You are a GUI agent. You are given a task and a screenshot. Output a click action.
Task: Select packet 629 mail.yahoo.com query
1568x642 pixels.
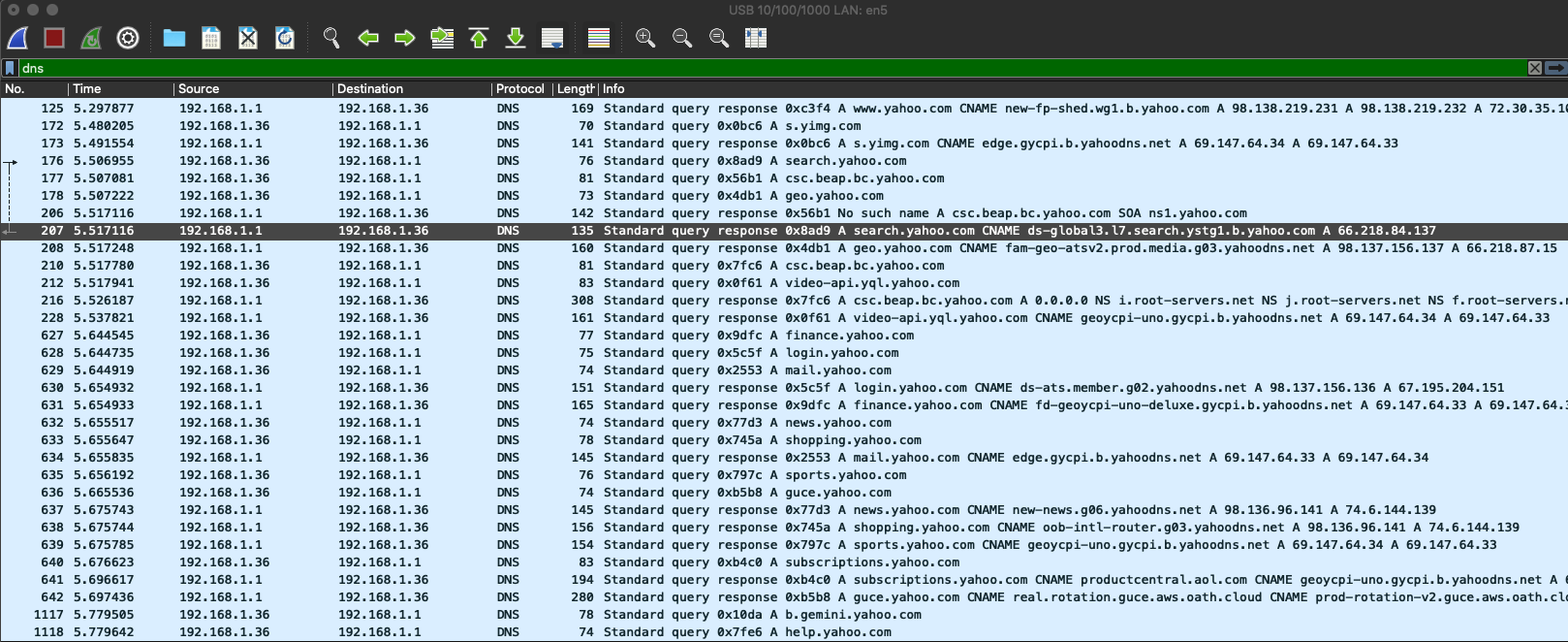pyautogui.click(x=784, y=370)
